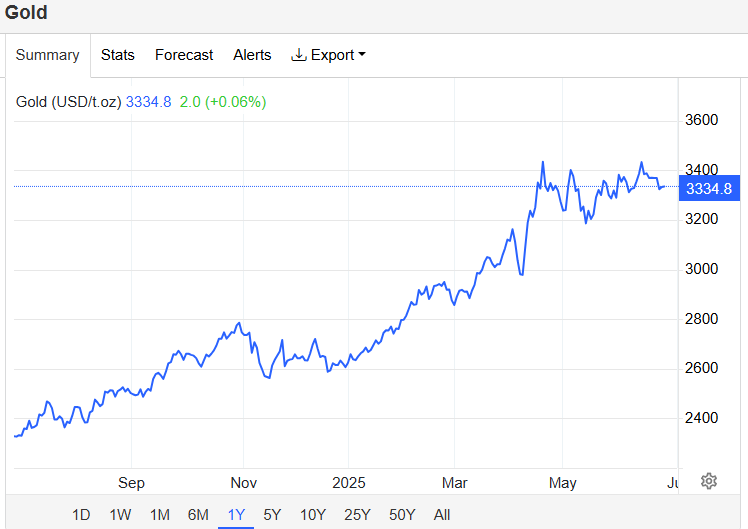Click the green 2.0 (+0.06%) change text

[223, 102]
